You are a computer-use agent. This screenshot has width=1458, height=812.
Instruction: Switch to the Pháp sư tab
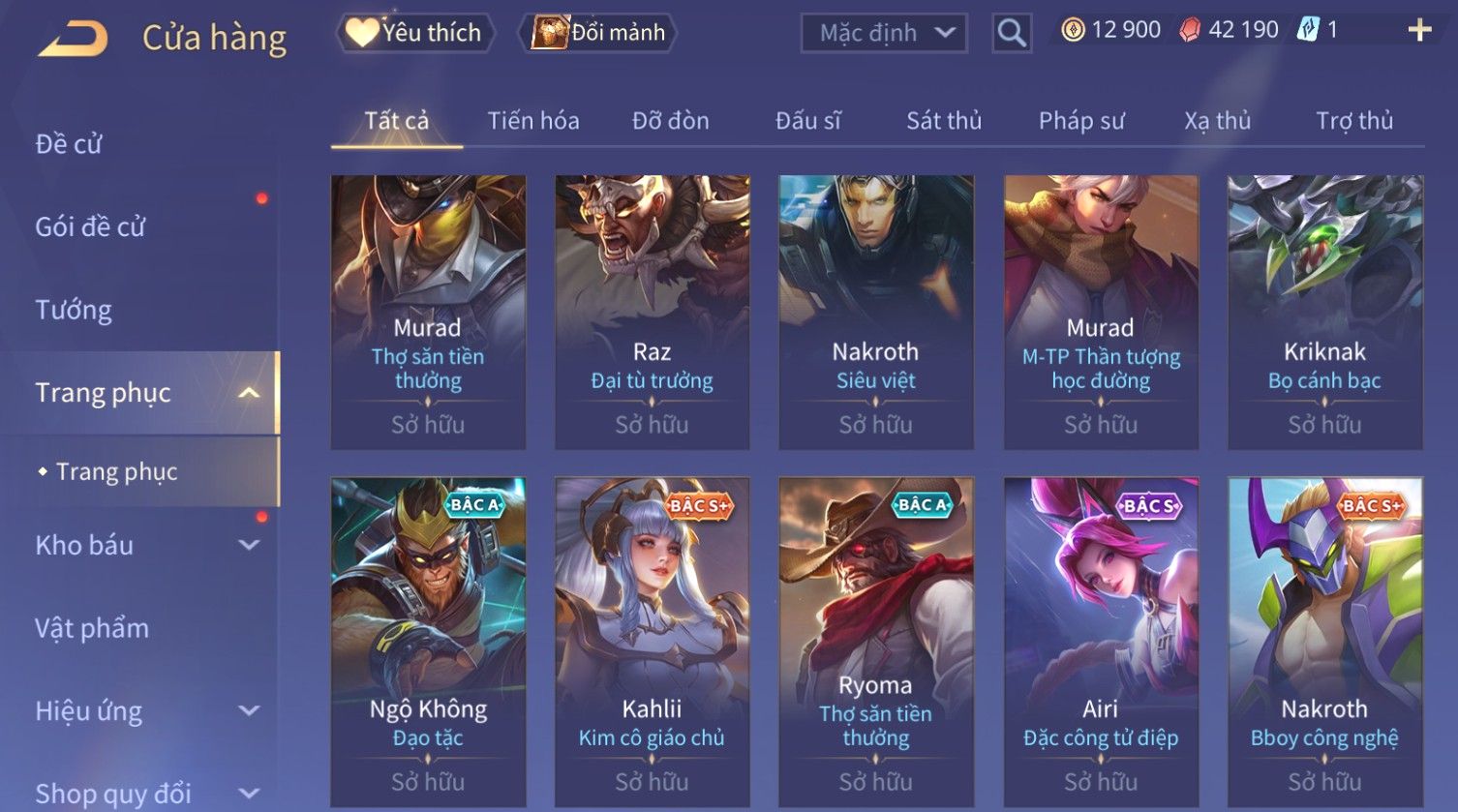point(1081,121)
